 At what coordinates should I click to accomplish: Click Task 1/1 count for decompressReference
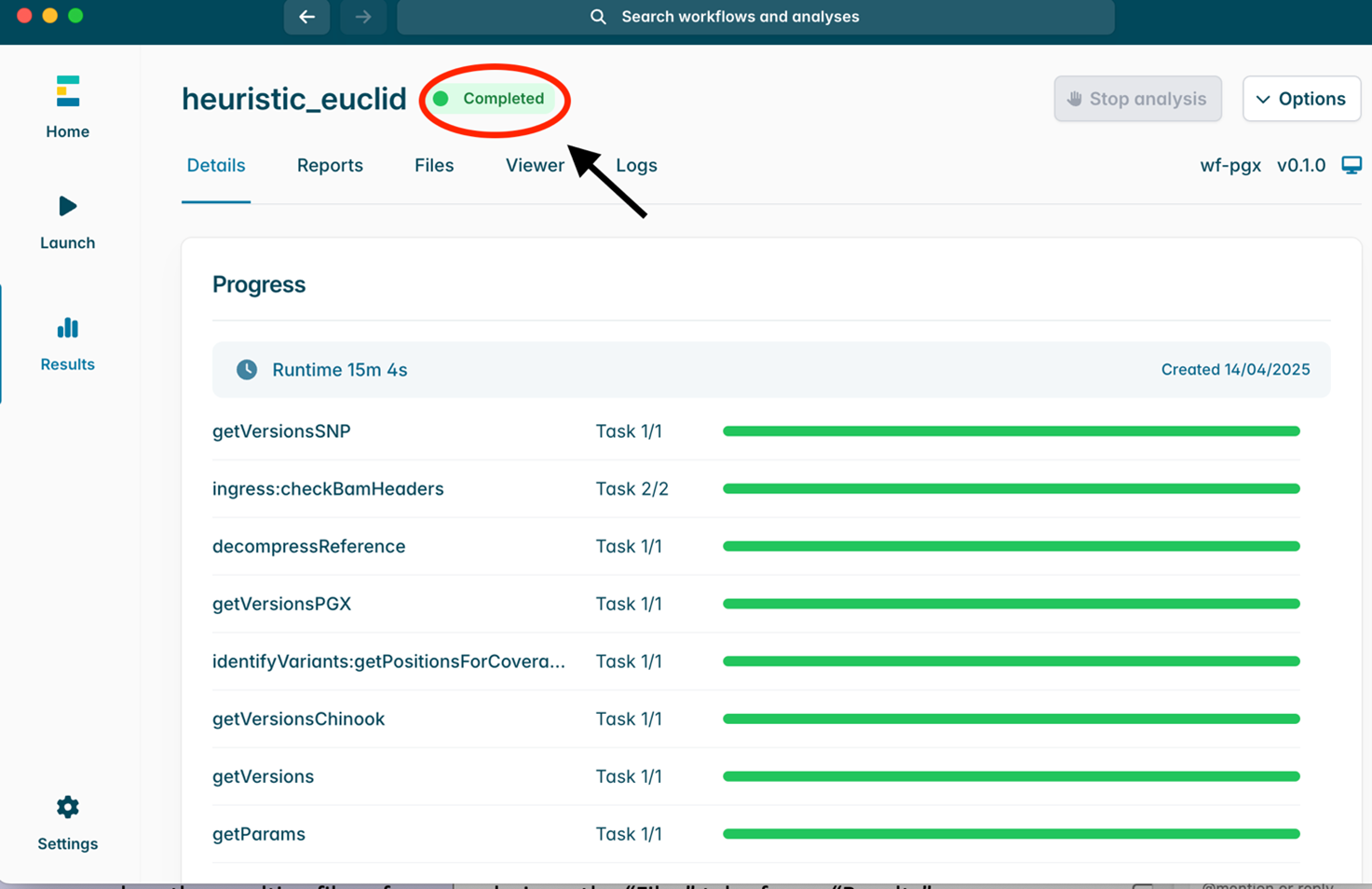point(629,546)
